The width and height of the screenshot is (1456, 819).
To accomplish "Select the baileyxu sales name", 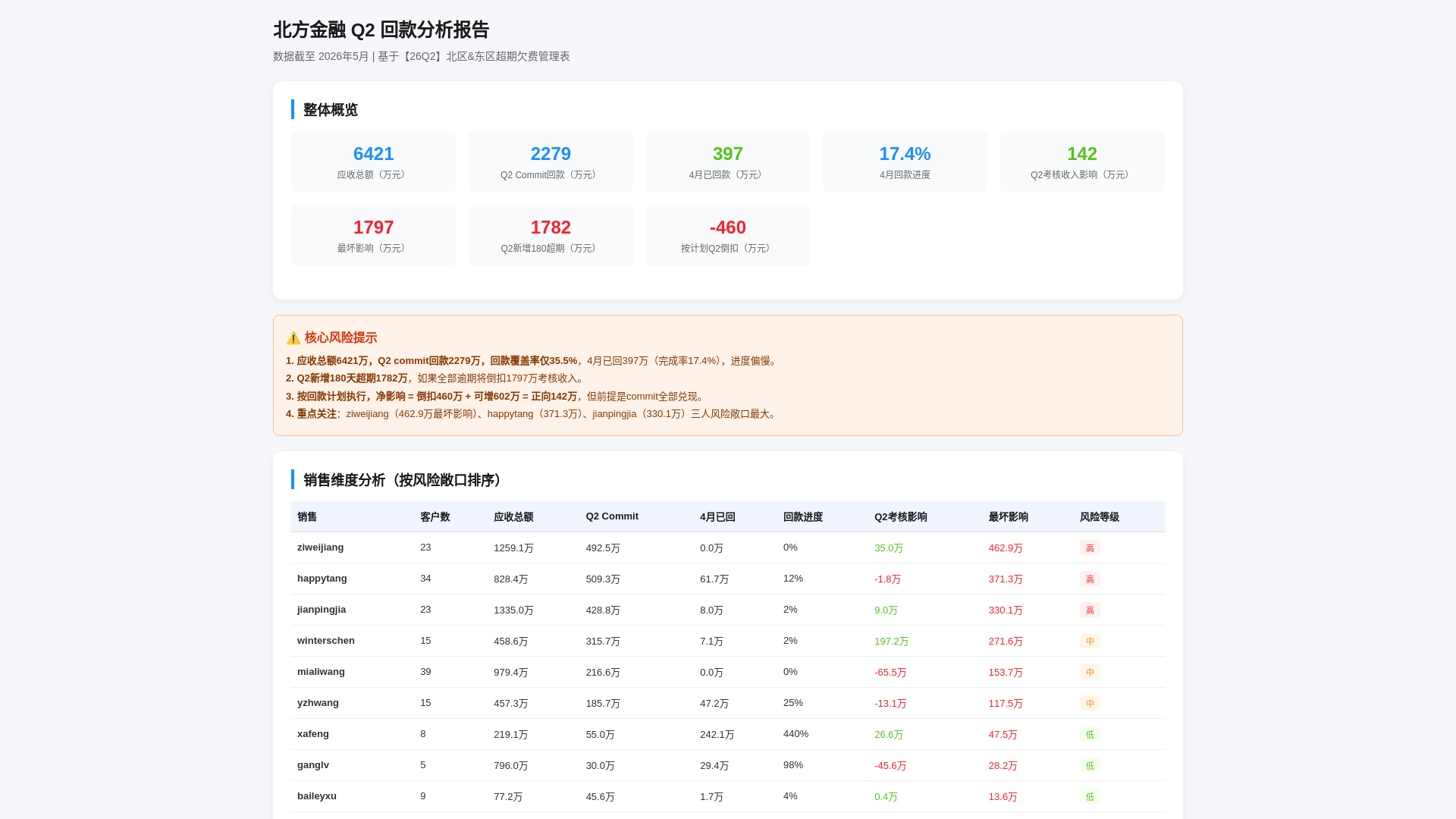I will pyautogui.click(x=317, y=796).
